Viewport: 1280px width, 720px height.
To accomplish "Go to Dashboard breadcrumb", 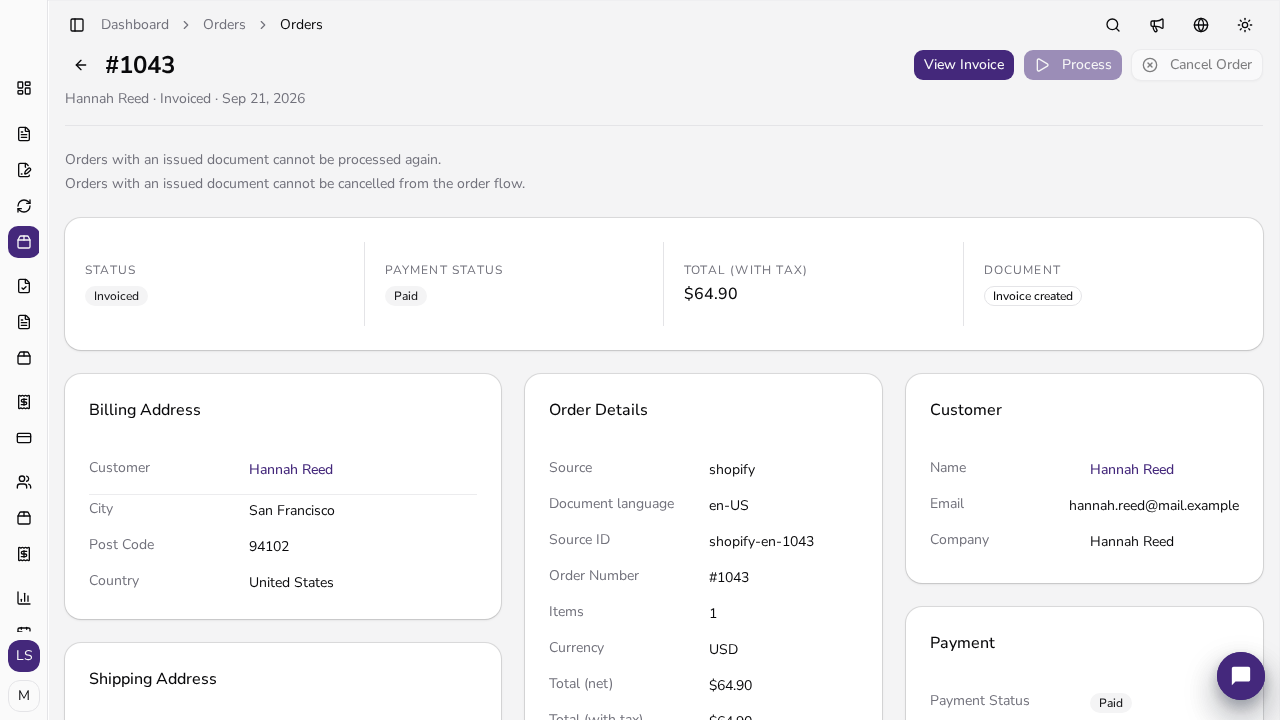I will (x=135, y=25).
